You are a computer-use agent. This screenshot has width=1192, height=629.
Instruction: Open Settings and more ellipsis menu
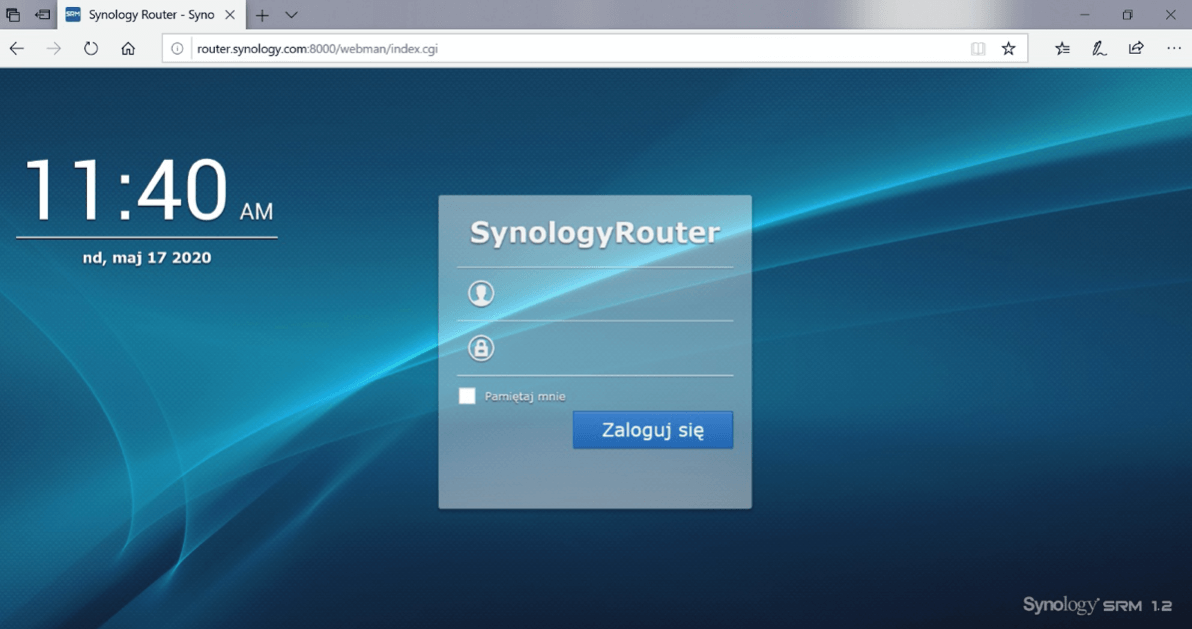[1173, 48]
